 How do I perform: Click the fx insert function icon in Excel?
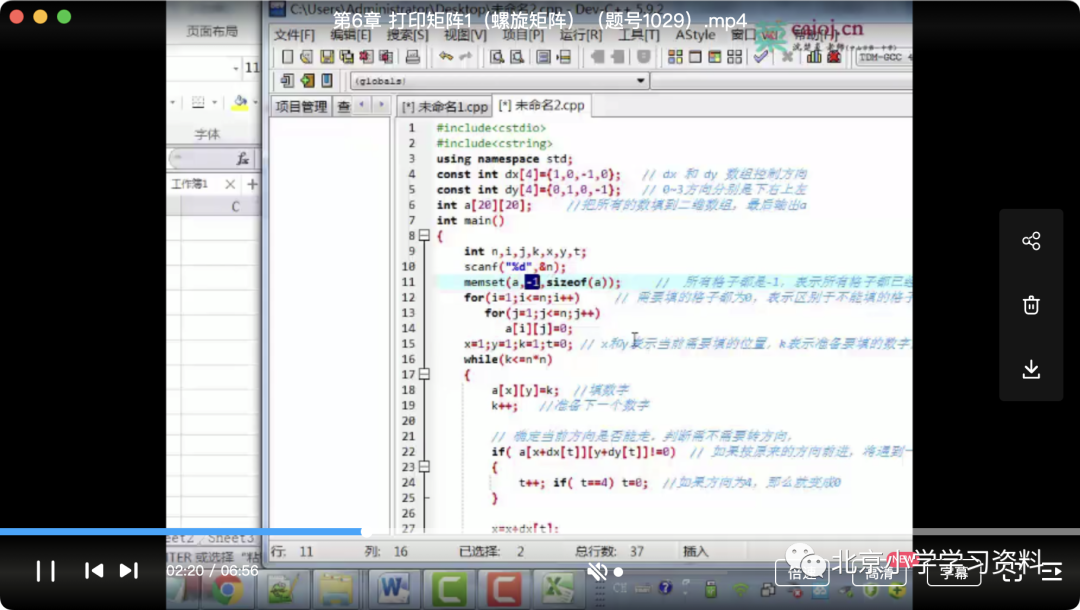click(x=242, y=159)
